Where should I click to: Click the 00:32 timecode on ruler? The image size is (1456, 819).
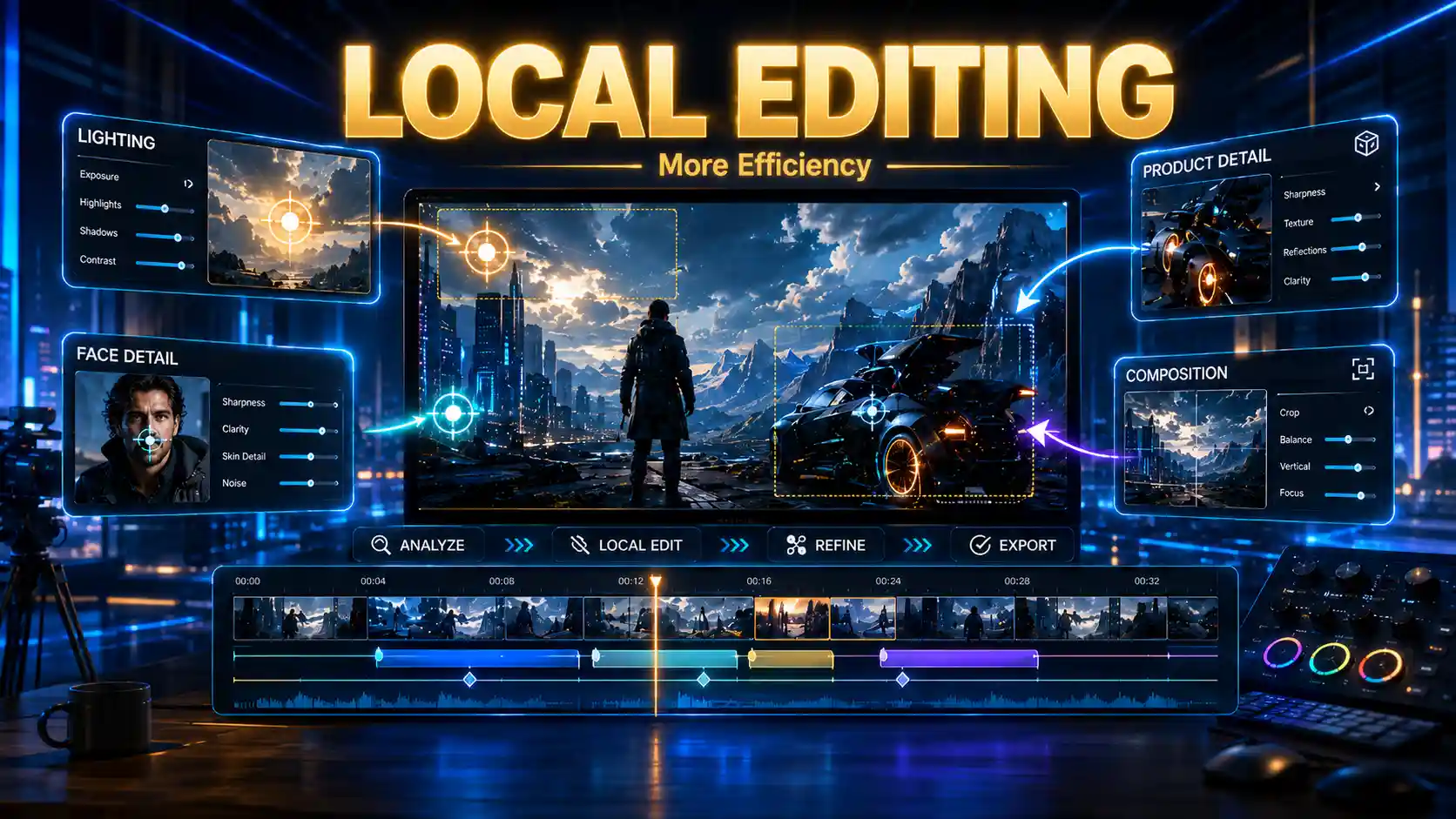(1147, 581)
